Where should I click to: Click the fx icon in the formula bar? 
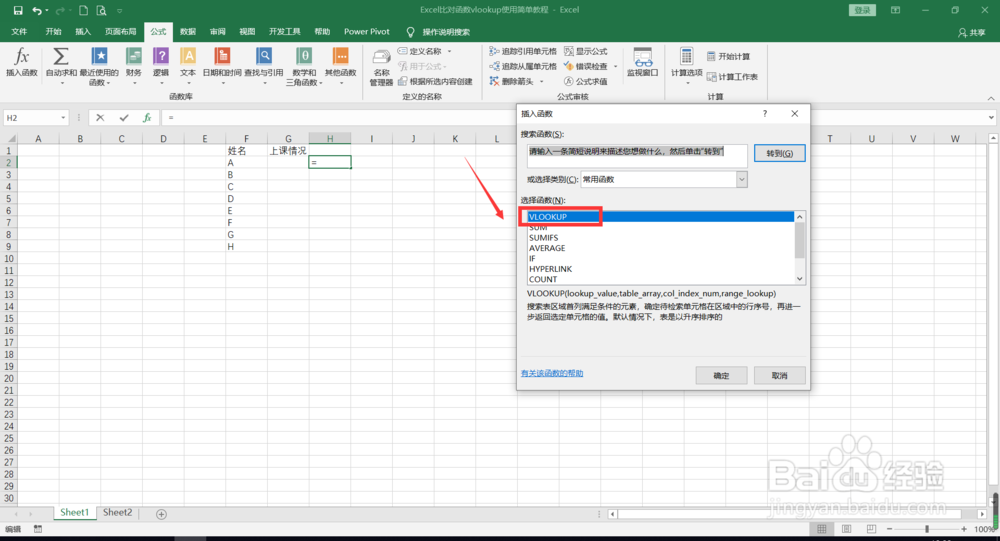(147, 117)
